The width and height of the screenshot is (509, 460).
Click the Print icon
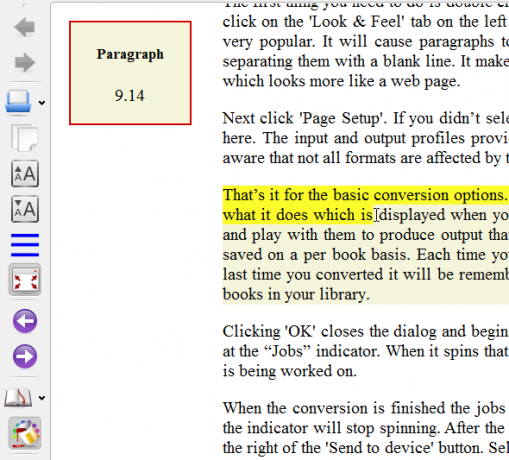[x=18, y=102]
